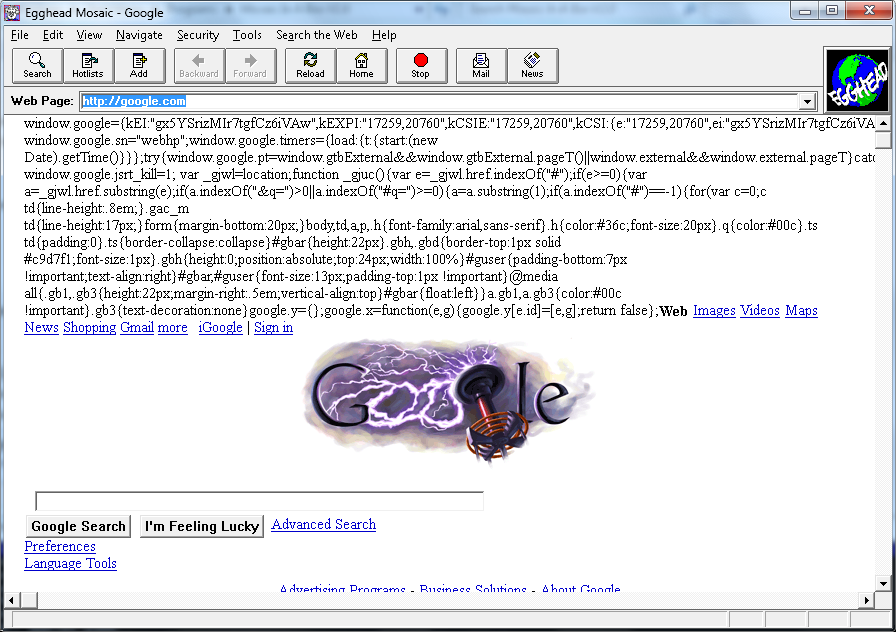Follow the Images link

pos(714,311)
